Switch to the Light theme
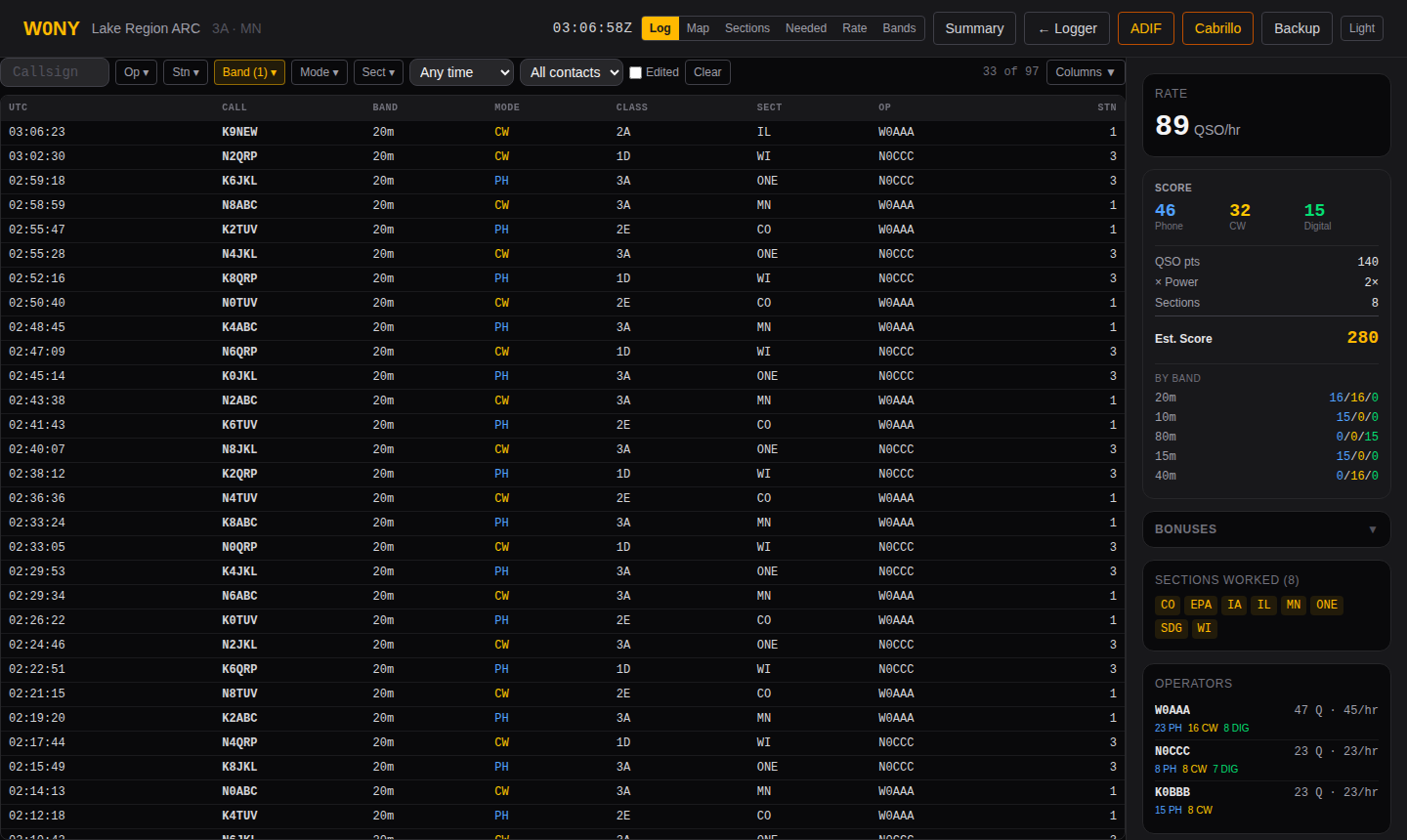The height and width of the screenshot is (840, 1407). pos(1362,28)
